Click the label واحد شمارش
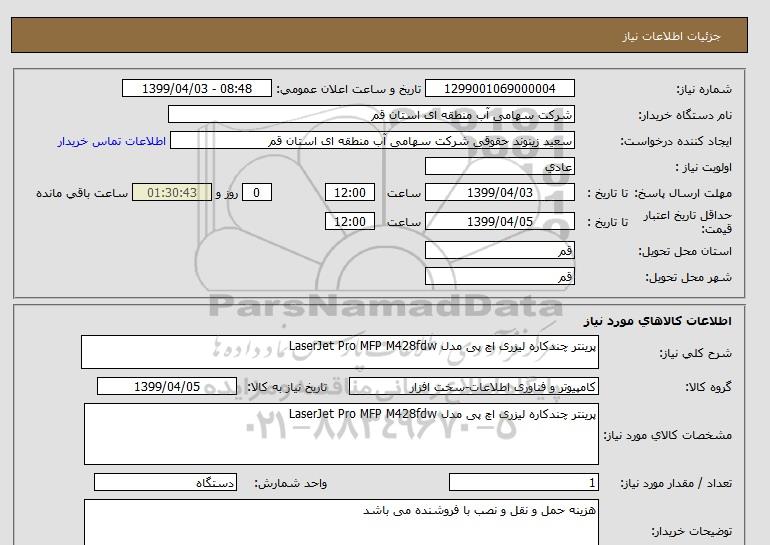Image resolution: width=770 pixels, height=545 pixels. click(291, 484)
